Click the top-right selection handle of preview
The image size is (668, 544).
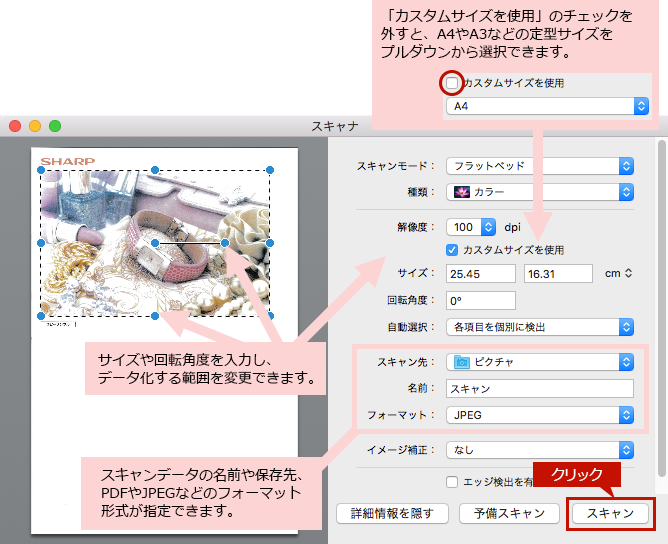270,170
